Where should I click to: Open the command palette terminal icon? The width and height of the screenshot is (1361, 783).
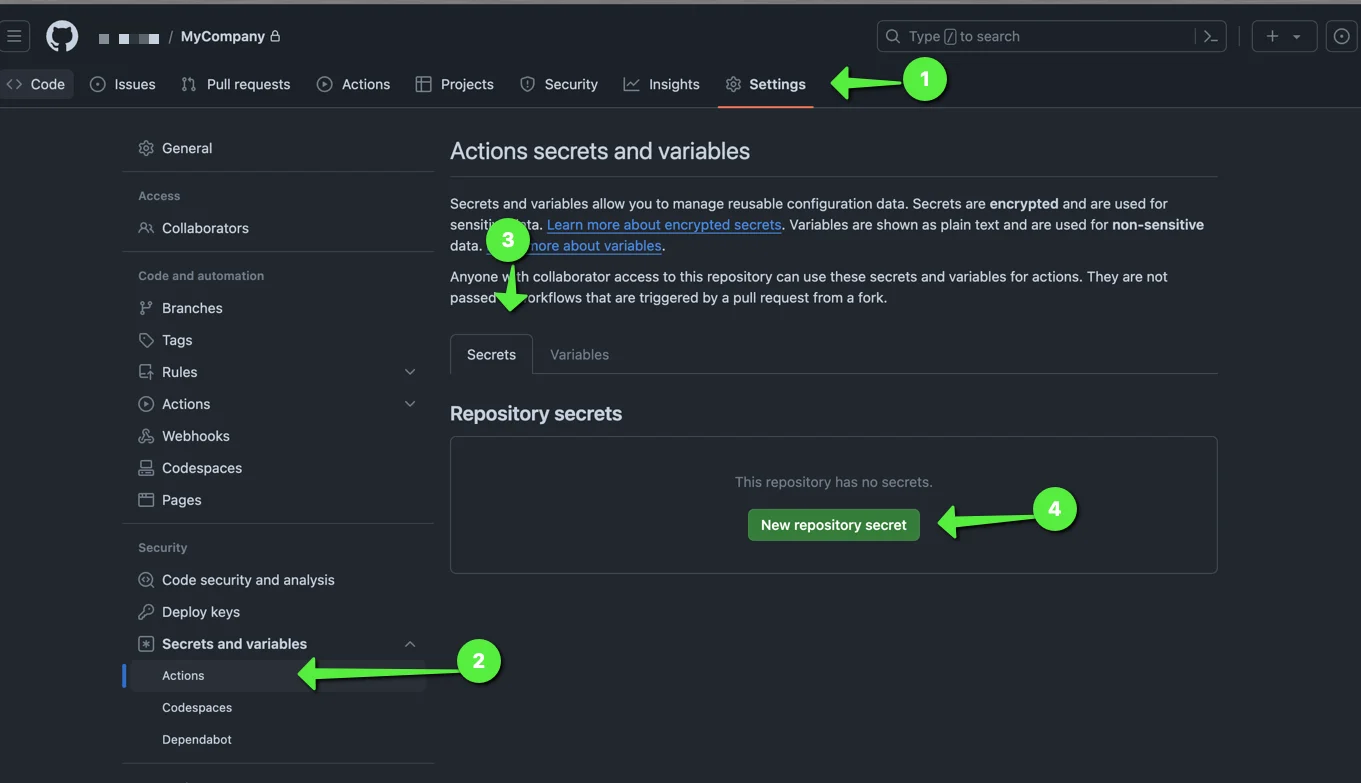(1210, 36)
